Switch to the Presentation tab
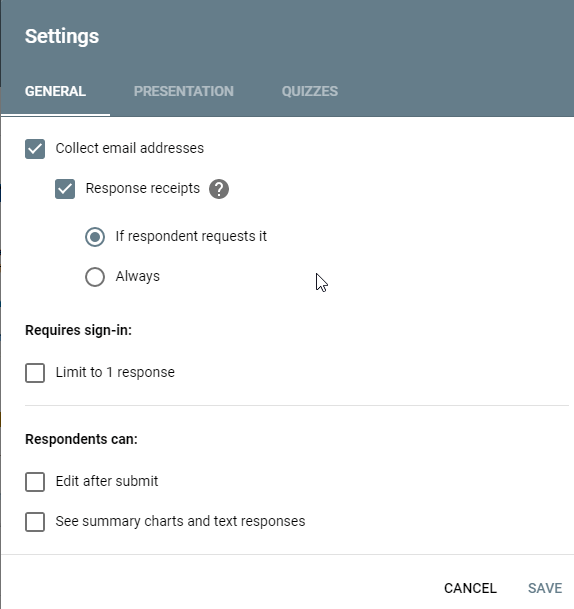 point(184,91)
